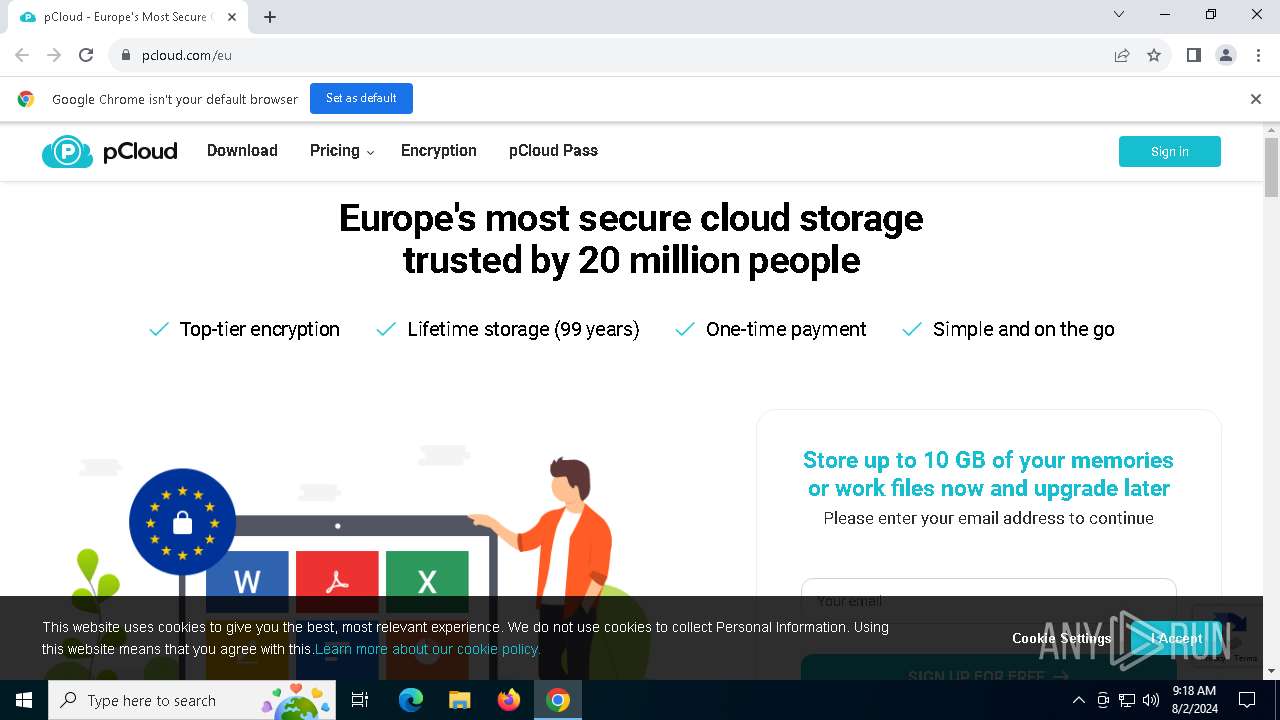Screen dimensions: 1280x720
Task: View site information lock icon
Action: (x=126, y=55)
